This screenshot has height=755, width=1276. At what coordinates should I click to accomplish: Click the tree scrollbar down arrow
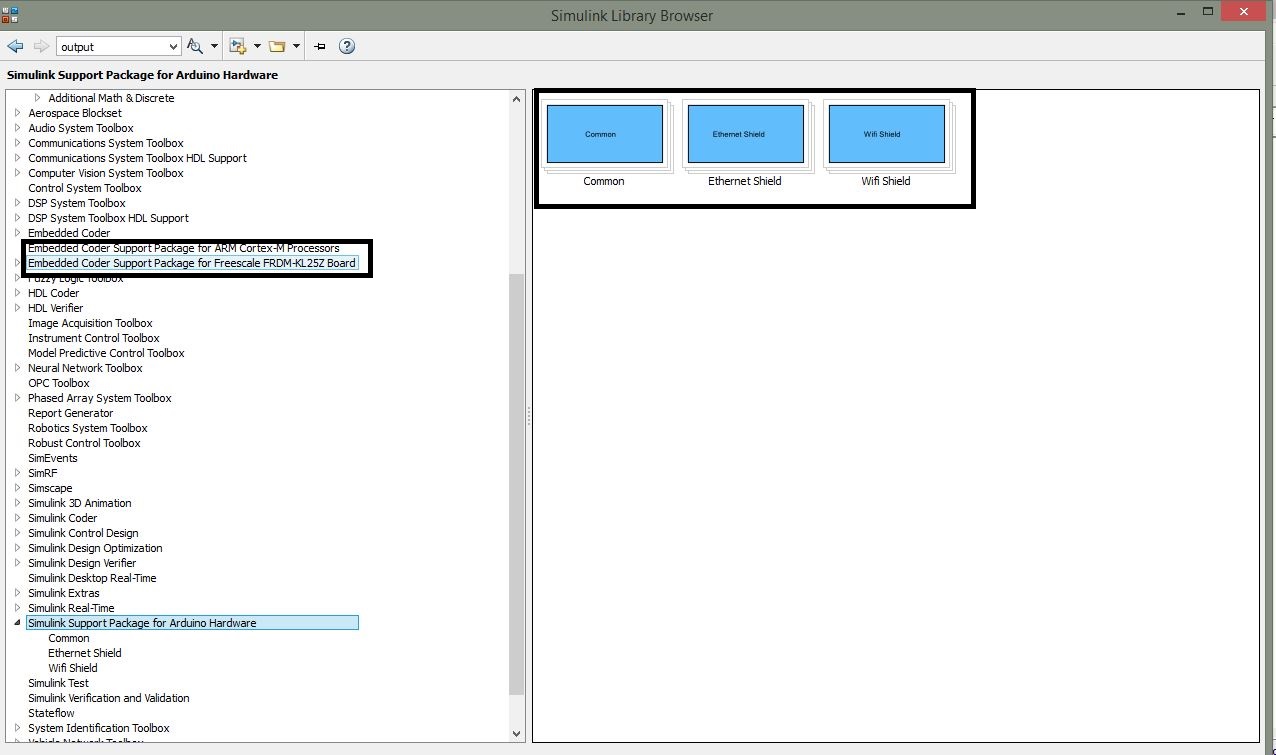(517, 733)
